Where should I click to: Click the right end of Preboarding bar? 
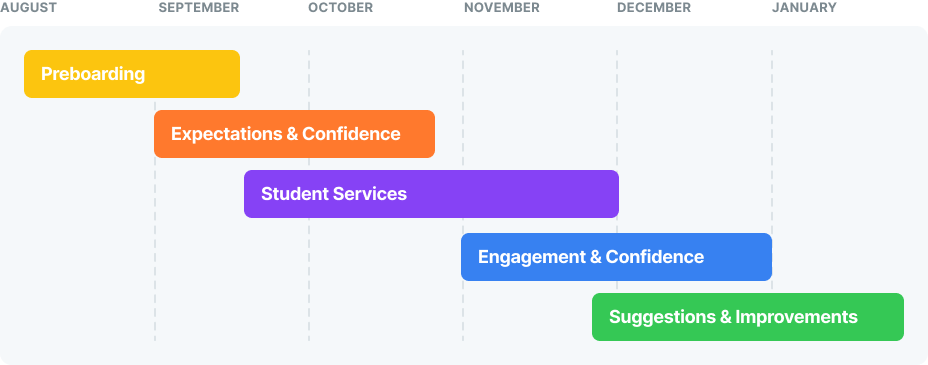(x=234, y=74)
